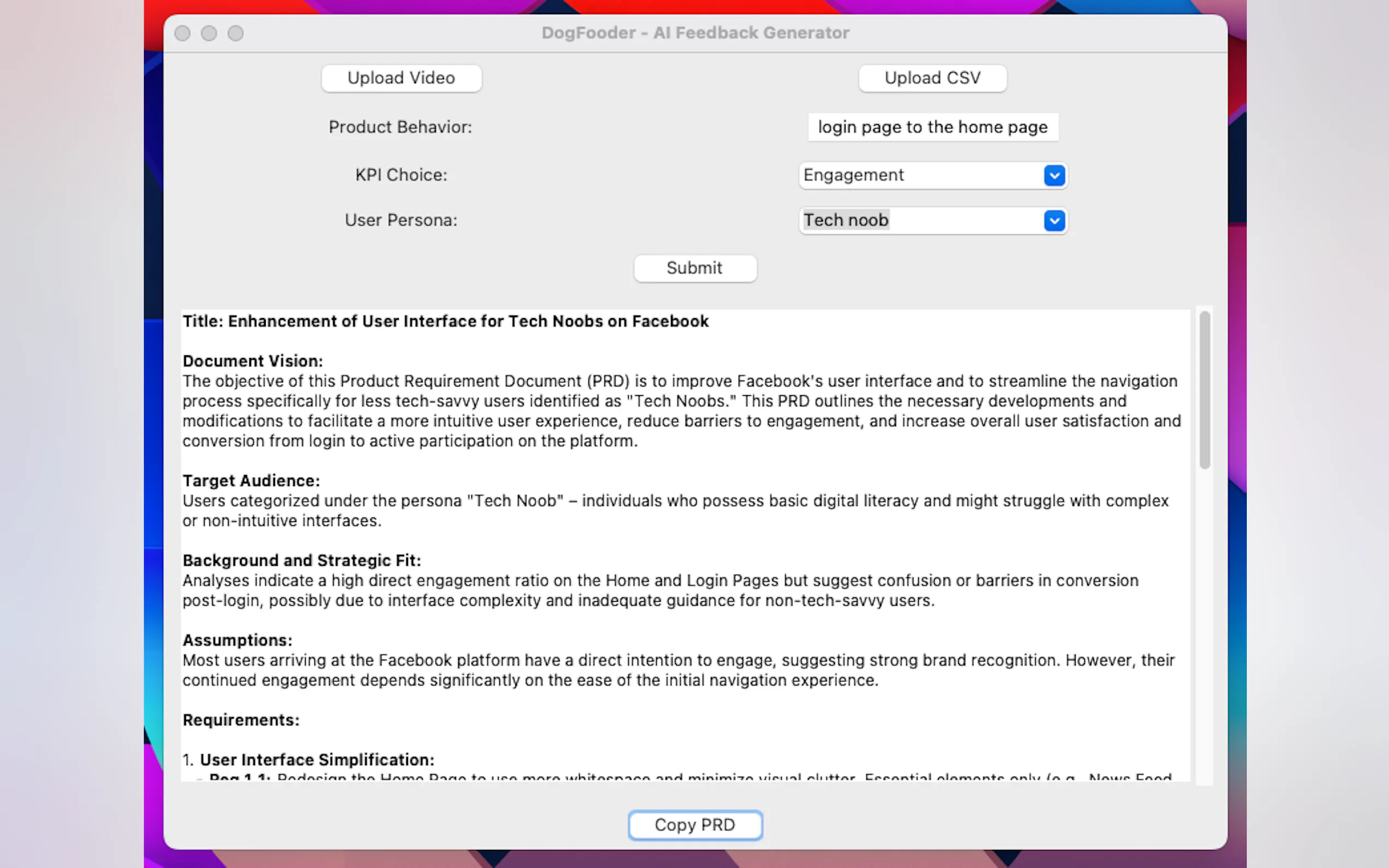Click the Product Behavior text field
1389x868 pixels.
coord(932,127)
